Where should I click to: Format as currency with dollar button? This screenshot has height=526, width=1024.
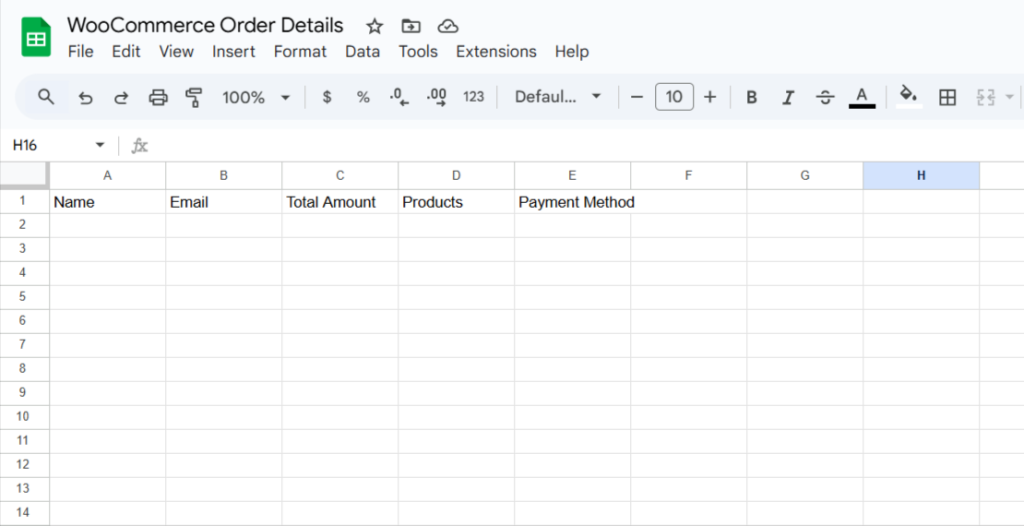pos(327,97)
